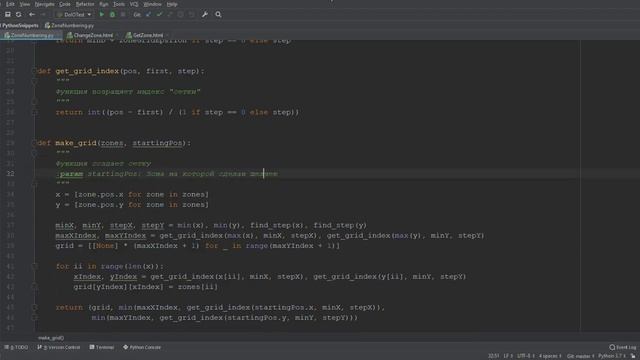Screen dimensions: 640x360
Task: Click the read-only lock icon in status bar
Action: coord(633,356)
